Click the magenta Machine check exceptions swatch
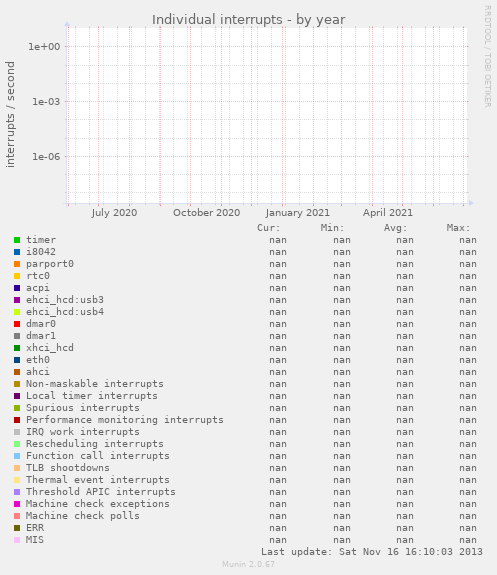The height and width of the screenshot is (575, 497). click(x=17, y=504)
